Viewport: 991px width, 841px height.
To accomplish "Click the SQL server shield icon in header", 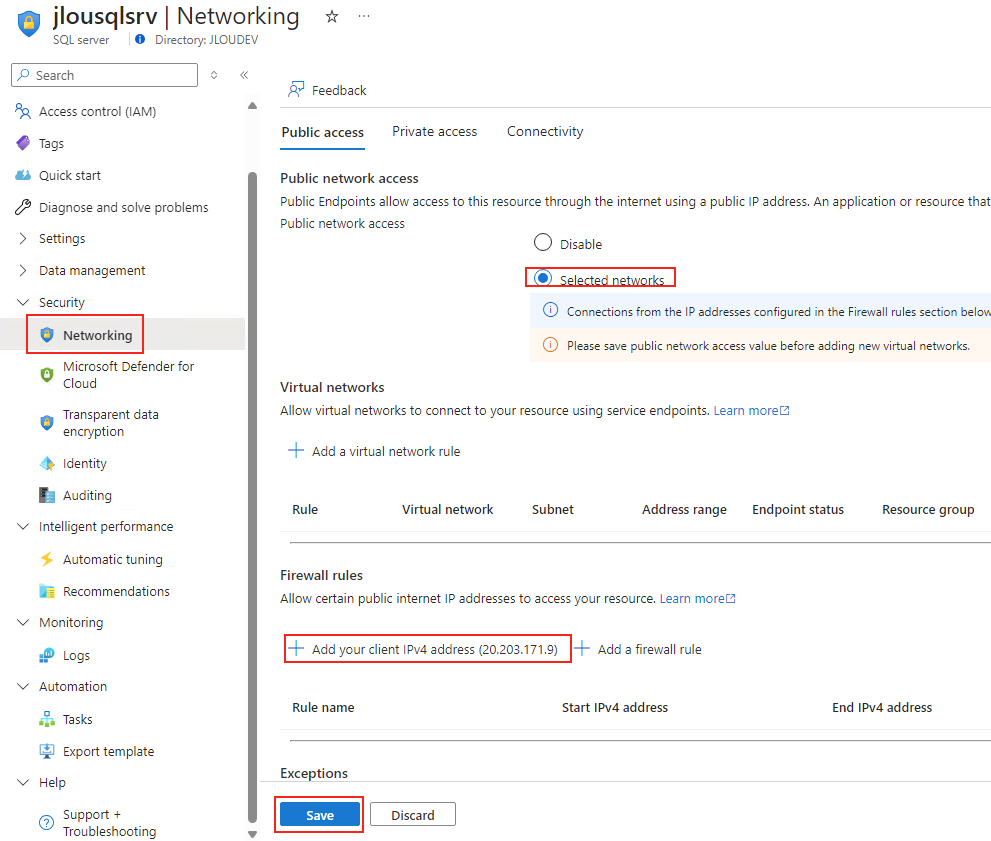I will point(28,23).
